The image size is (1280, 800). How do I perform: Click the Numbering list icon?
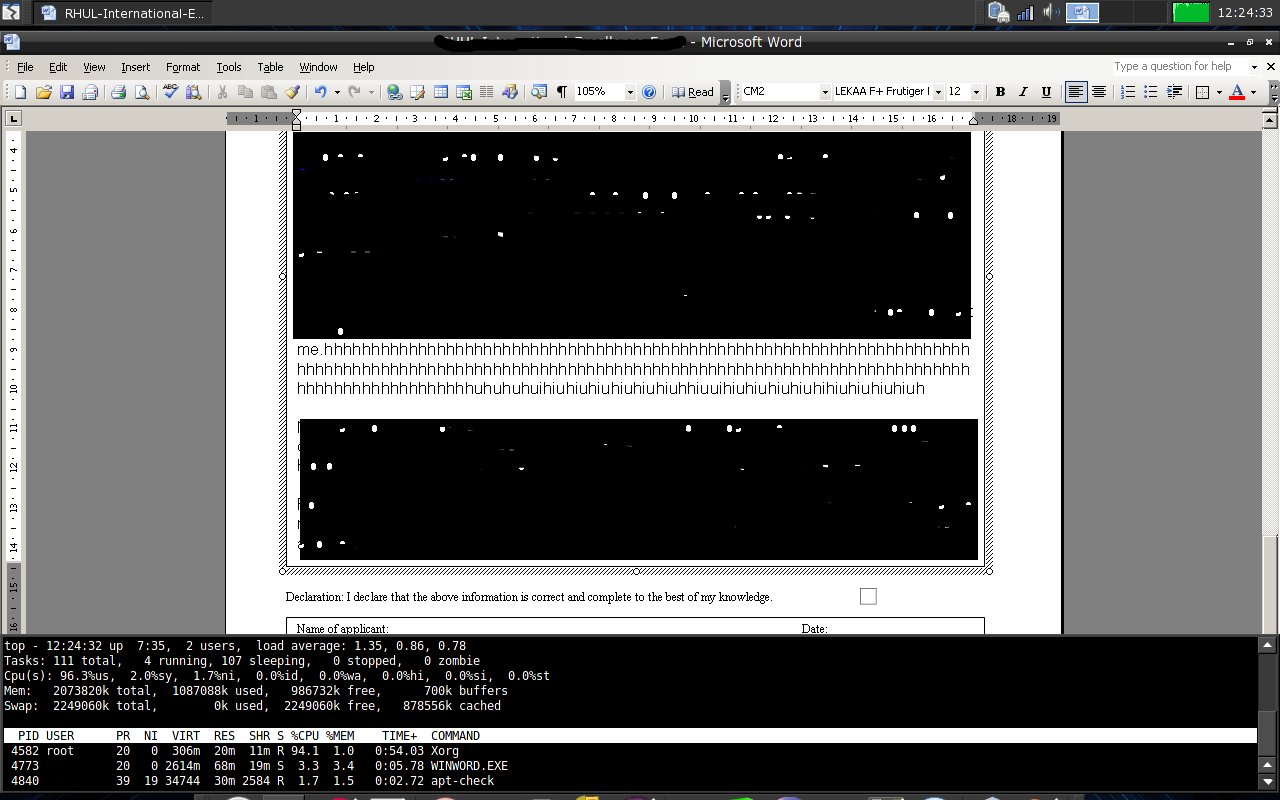[1127, 92]
